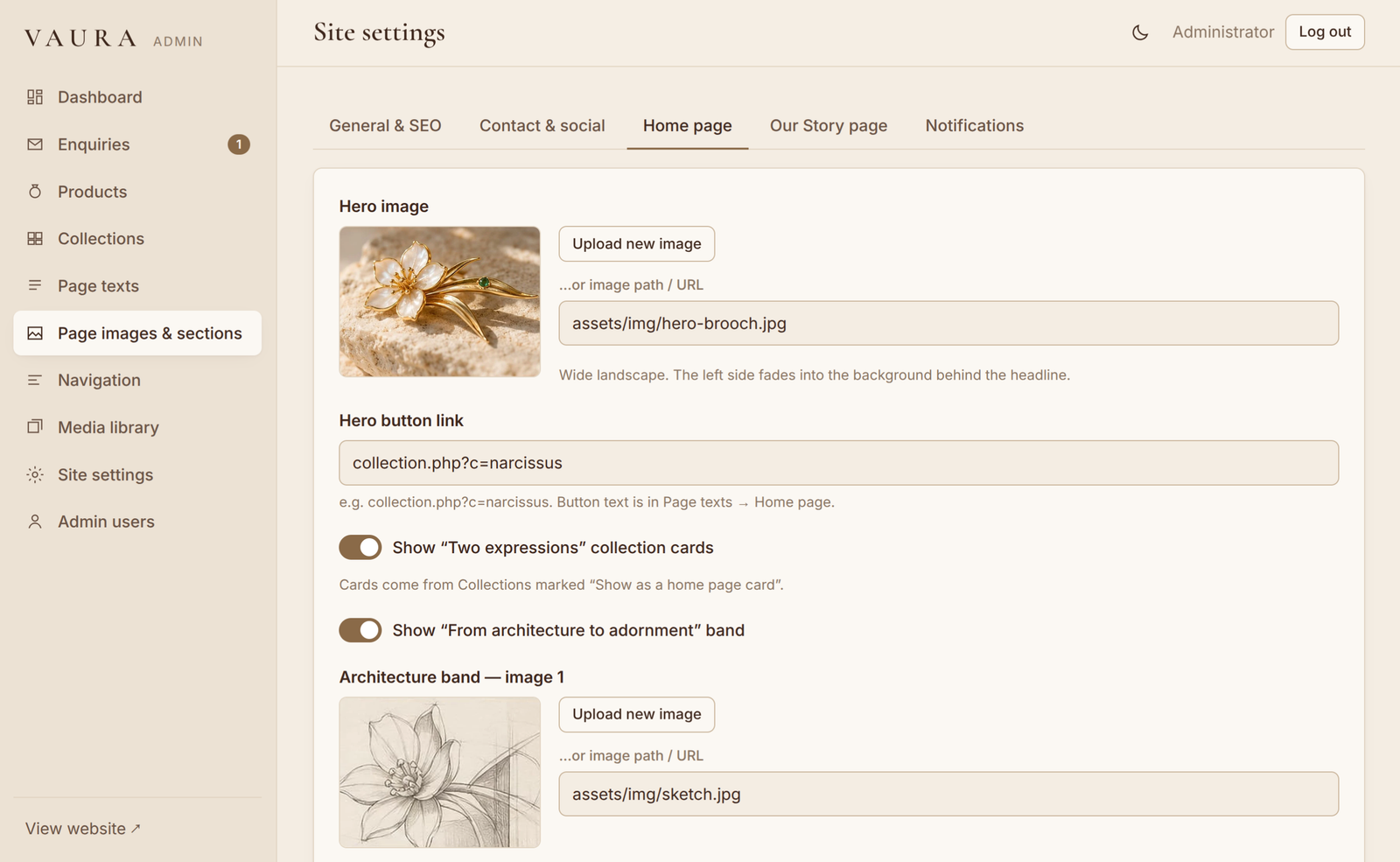Click the Site settings gear icon
1400x862 pixels.
(35, 474)
